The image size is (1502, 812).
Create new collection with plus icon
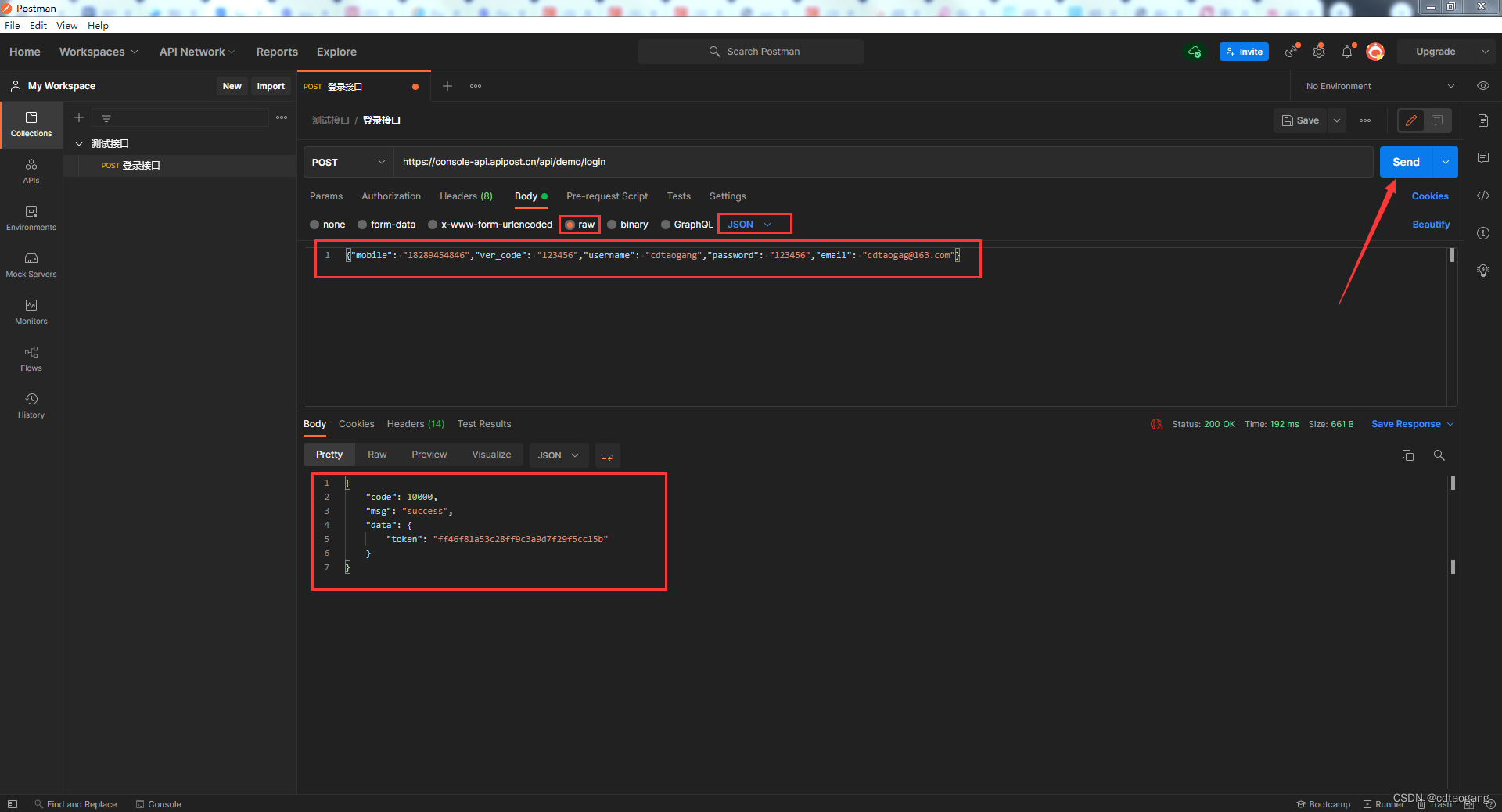tap(79, 117)
